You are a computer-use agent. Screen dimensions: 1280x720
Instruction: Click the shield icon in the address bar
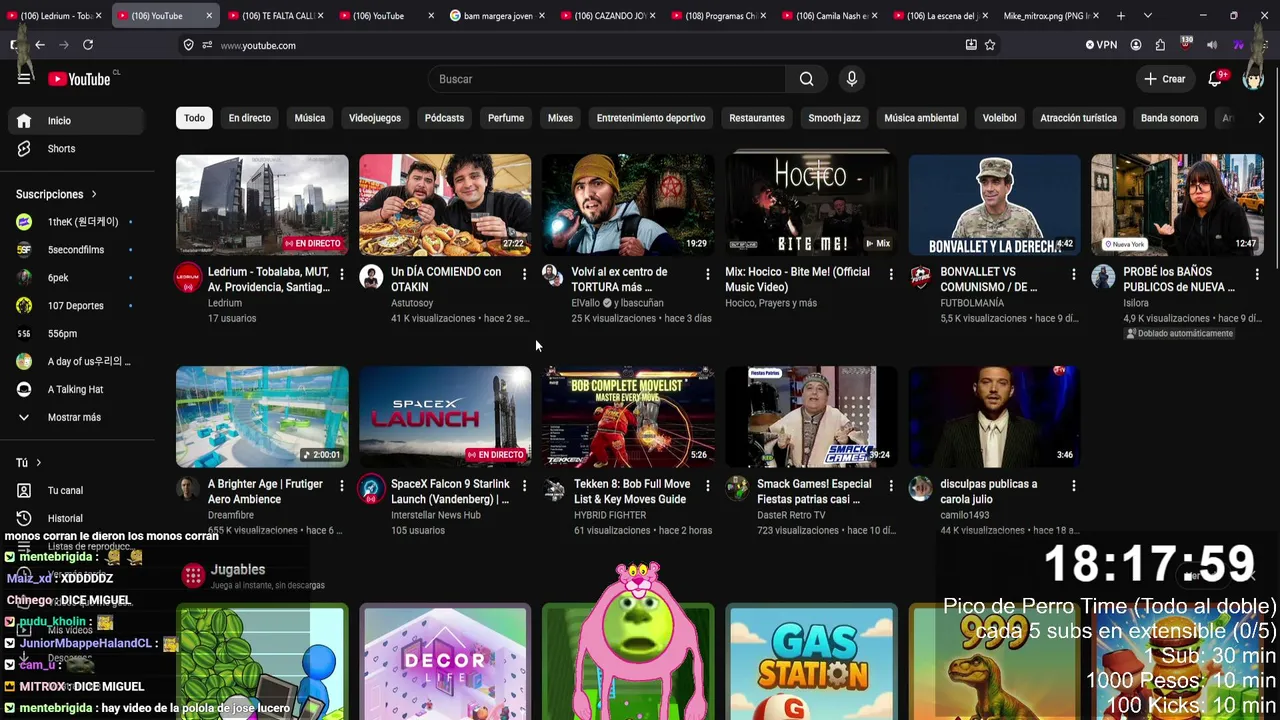(x=188, y=45)
